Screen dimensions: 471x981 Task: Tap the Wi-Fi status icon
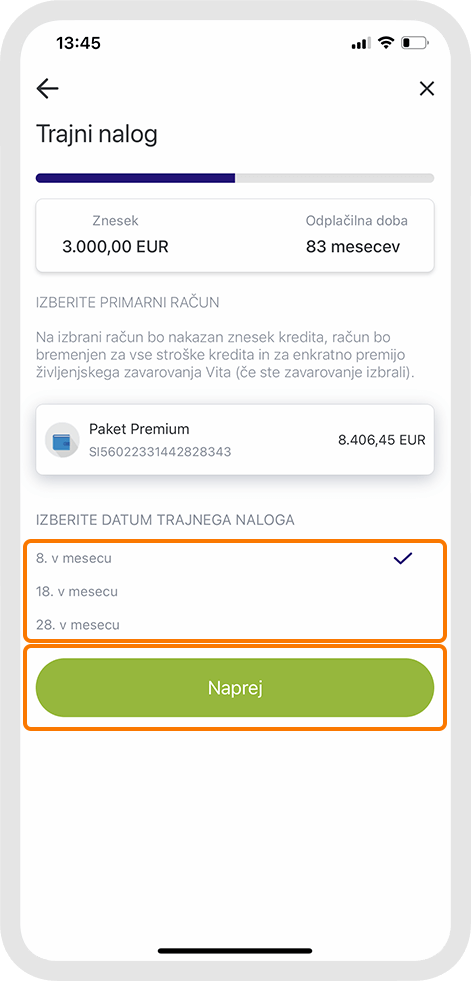(387, 43)
